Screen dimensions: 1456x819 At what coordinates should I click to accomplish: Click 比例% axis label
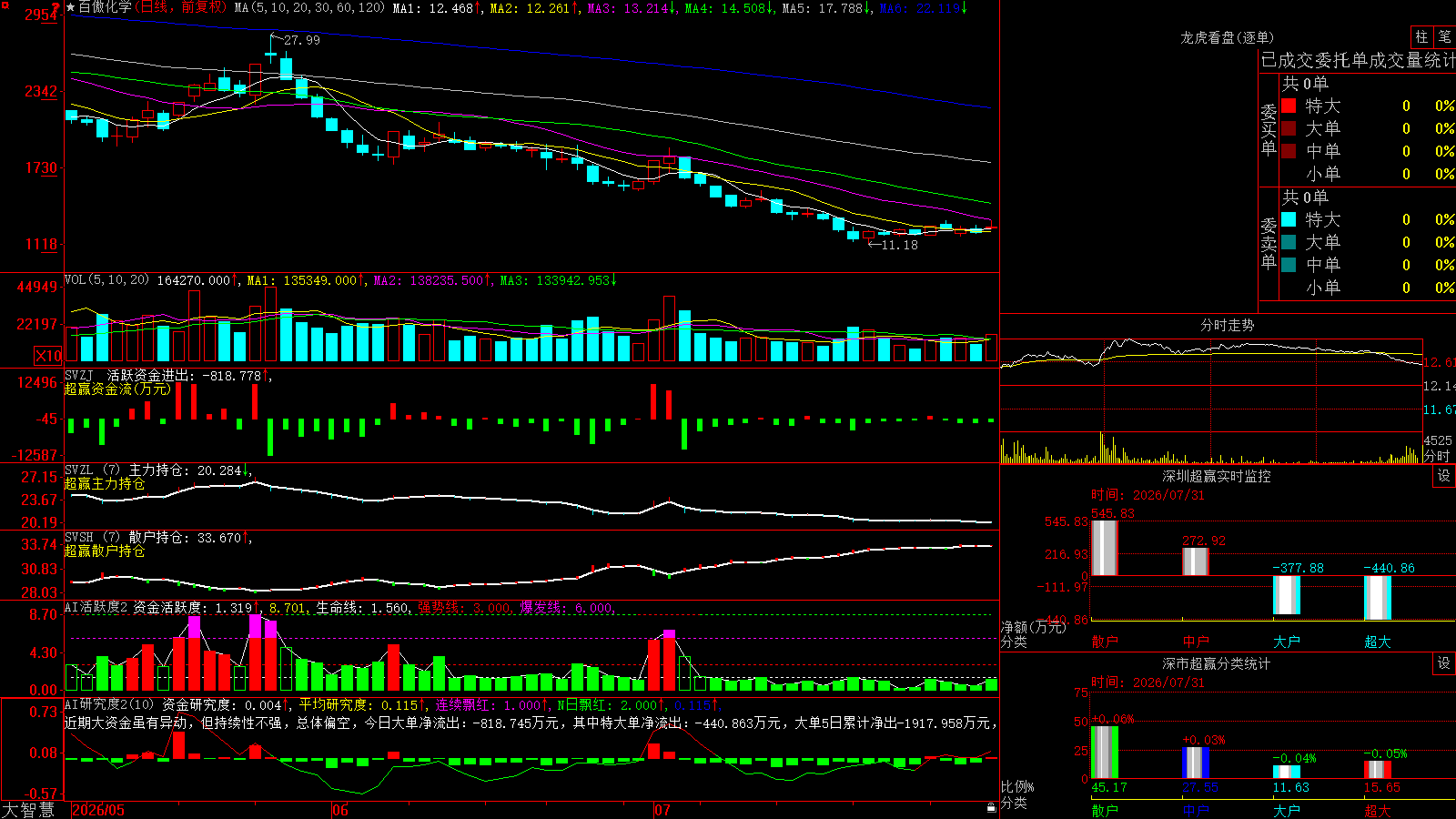click(x=1017, y=786)
